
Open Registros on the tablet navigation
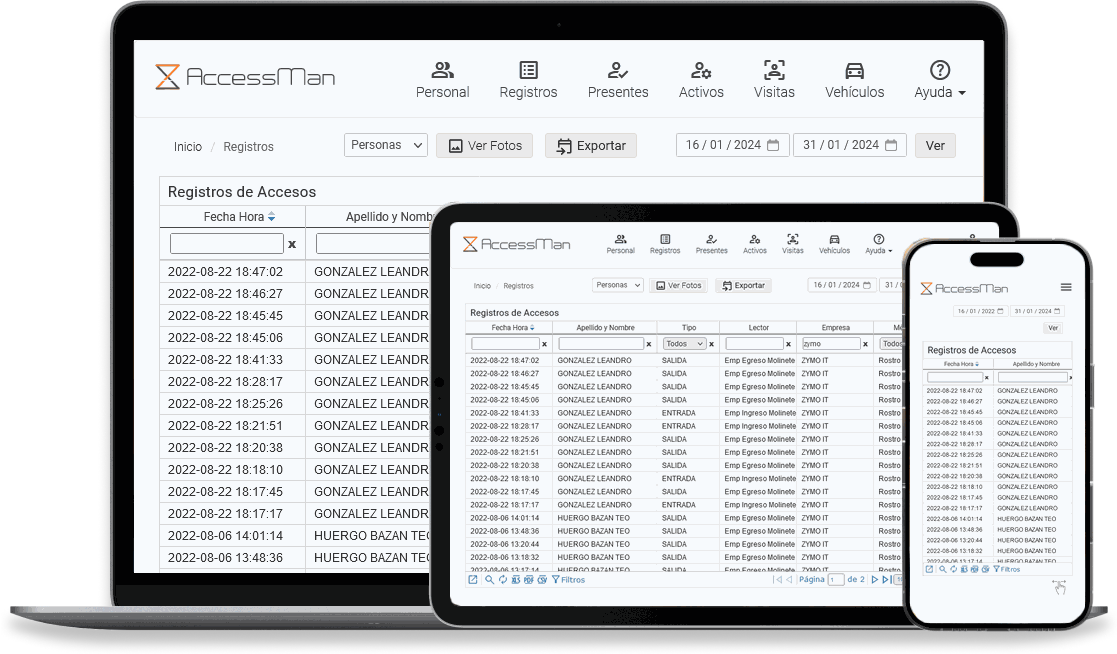(665, 244)
